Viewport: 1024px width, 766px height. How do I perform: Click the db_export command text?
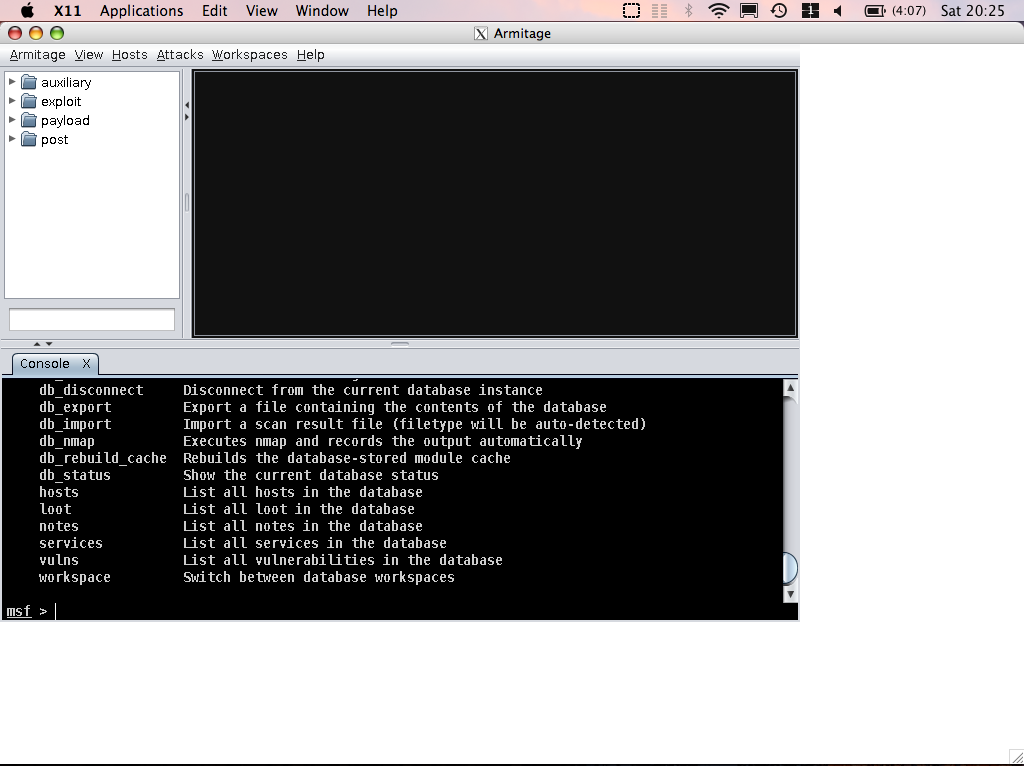(x=75, y=407)
